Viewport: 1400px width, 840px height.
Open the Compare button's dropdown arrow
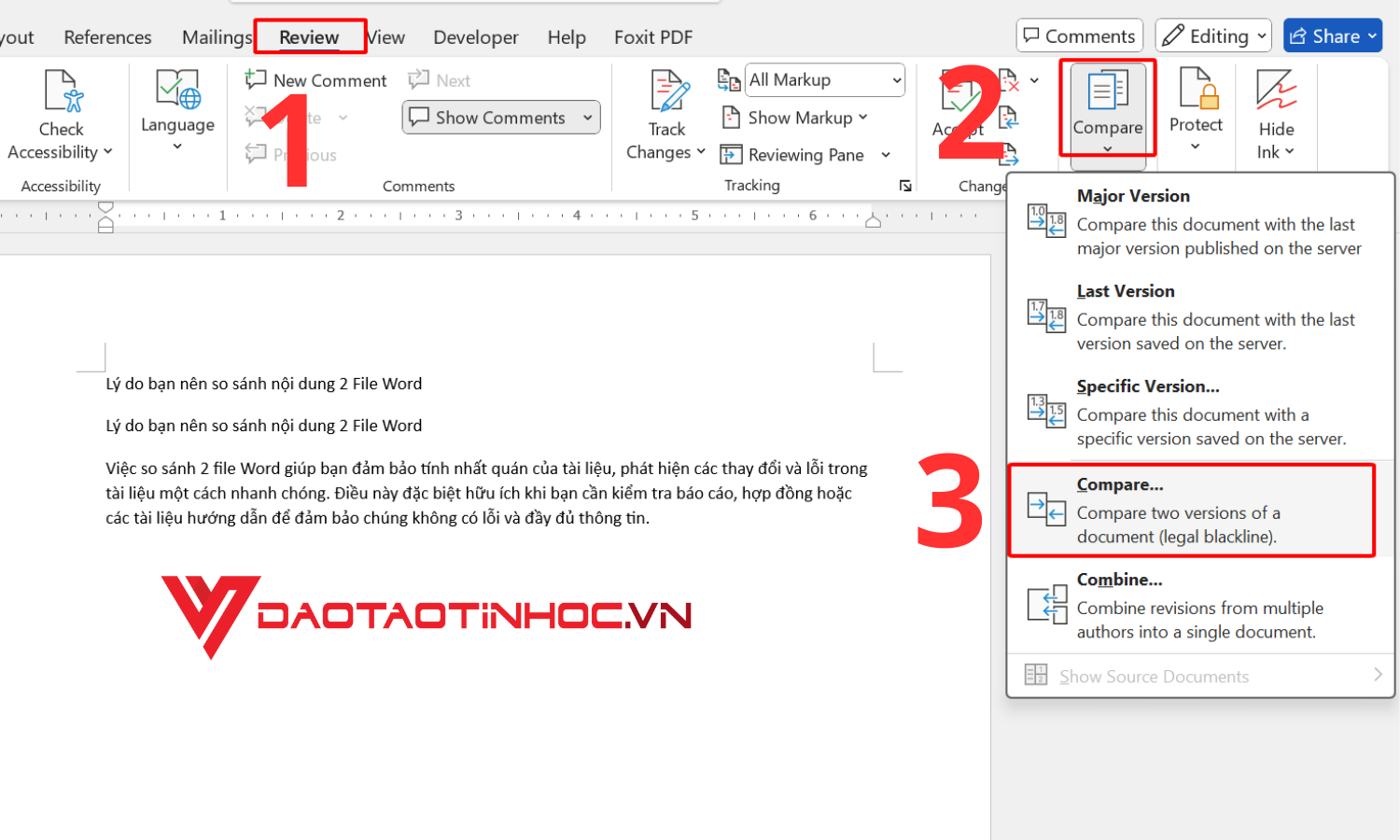point(1107,149)
